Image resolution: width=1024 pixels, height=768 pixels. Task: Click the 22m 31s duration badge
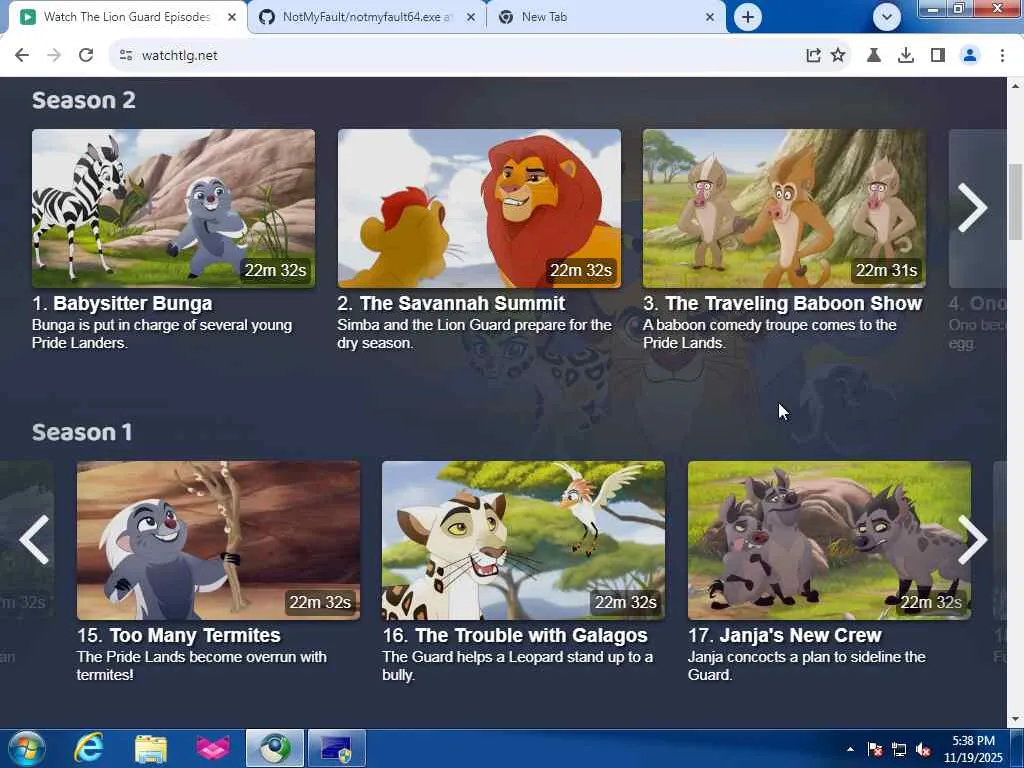886,270
